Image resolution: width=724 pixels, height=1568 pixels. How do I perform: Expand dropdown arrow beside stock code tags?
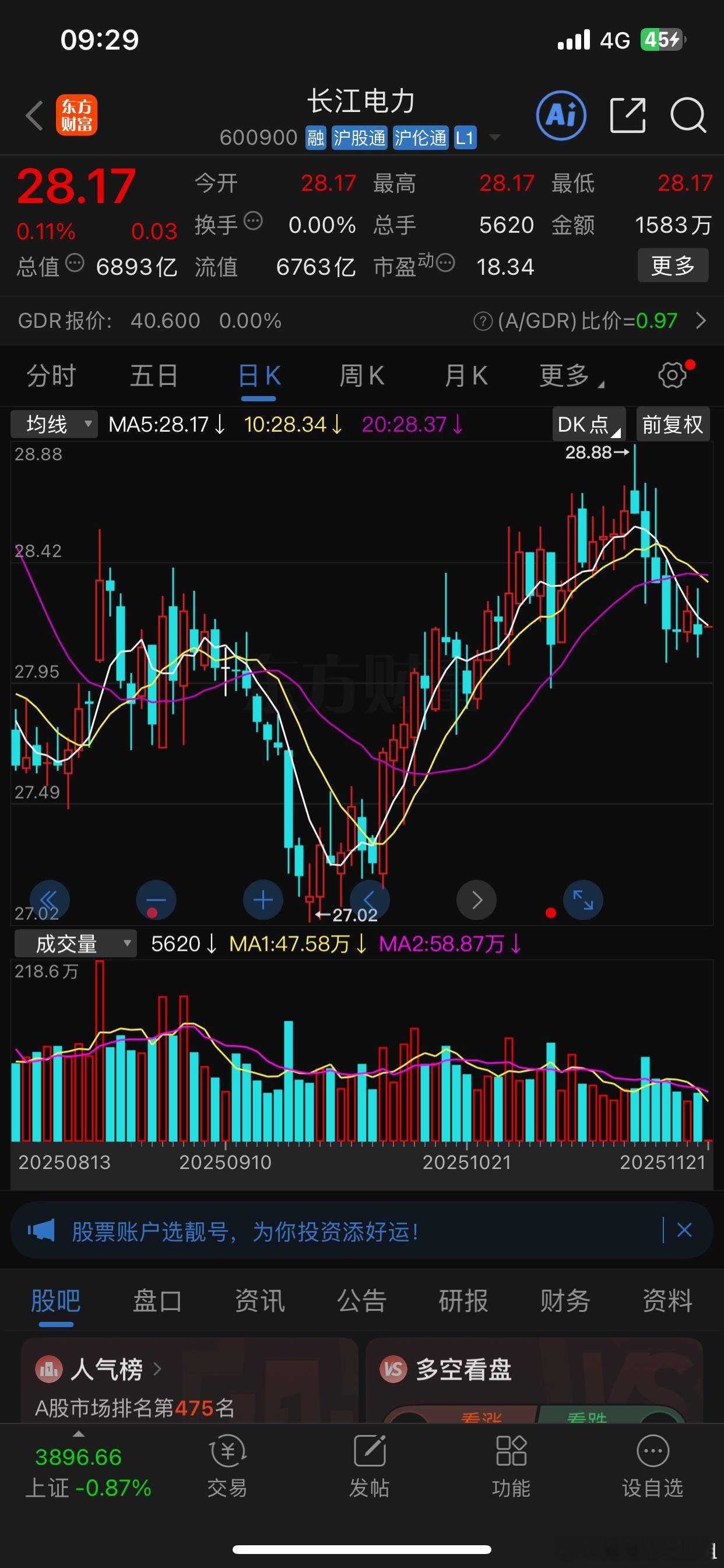[495, 138]
